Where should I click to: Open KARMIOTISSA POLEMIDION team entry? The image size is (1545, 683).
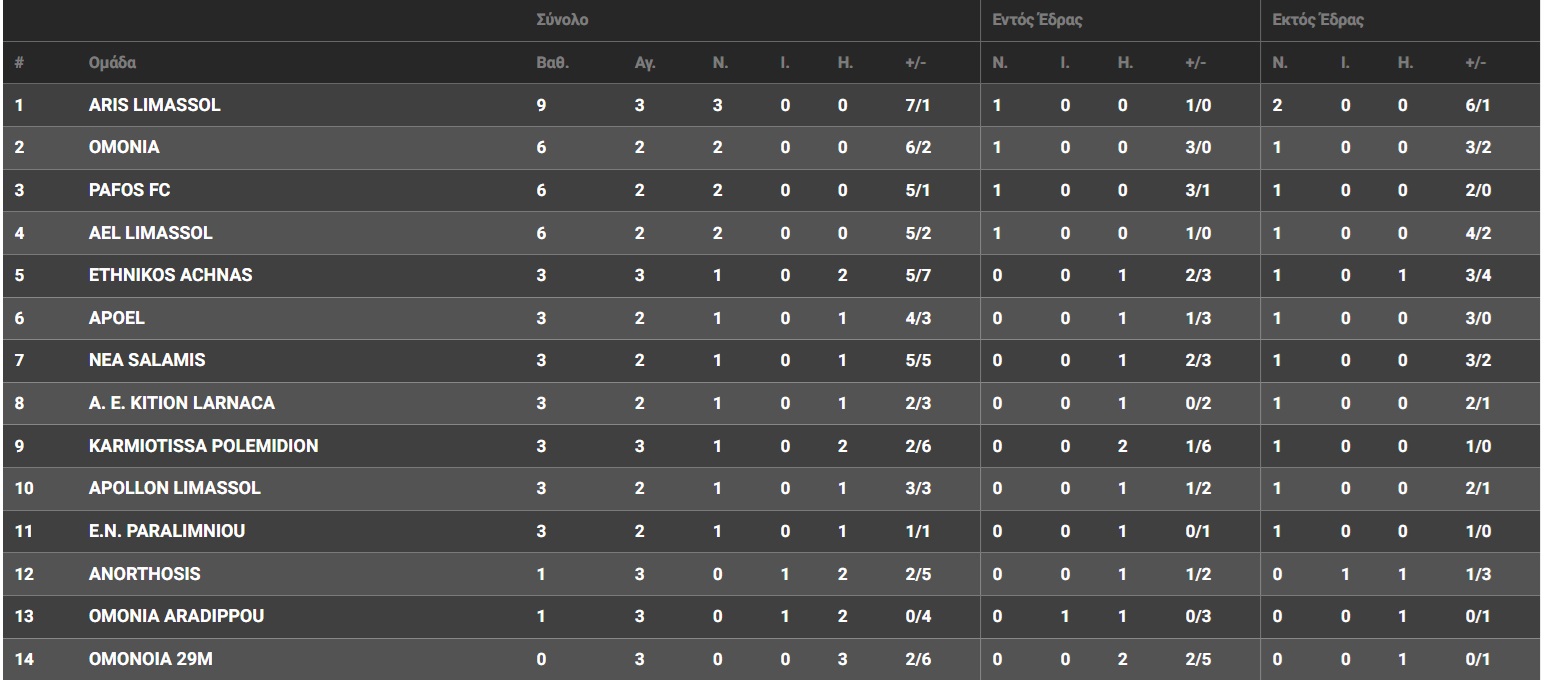[203, 446]
